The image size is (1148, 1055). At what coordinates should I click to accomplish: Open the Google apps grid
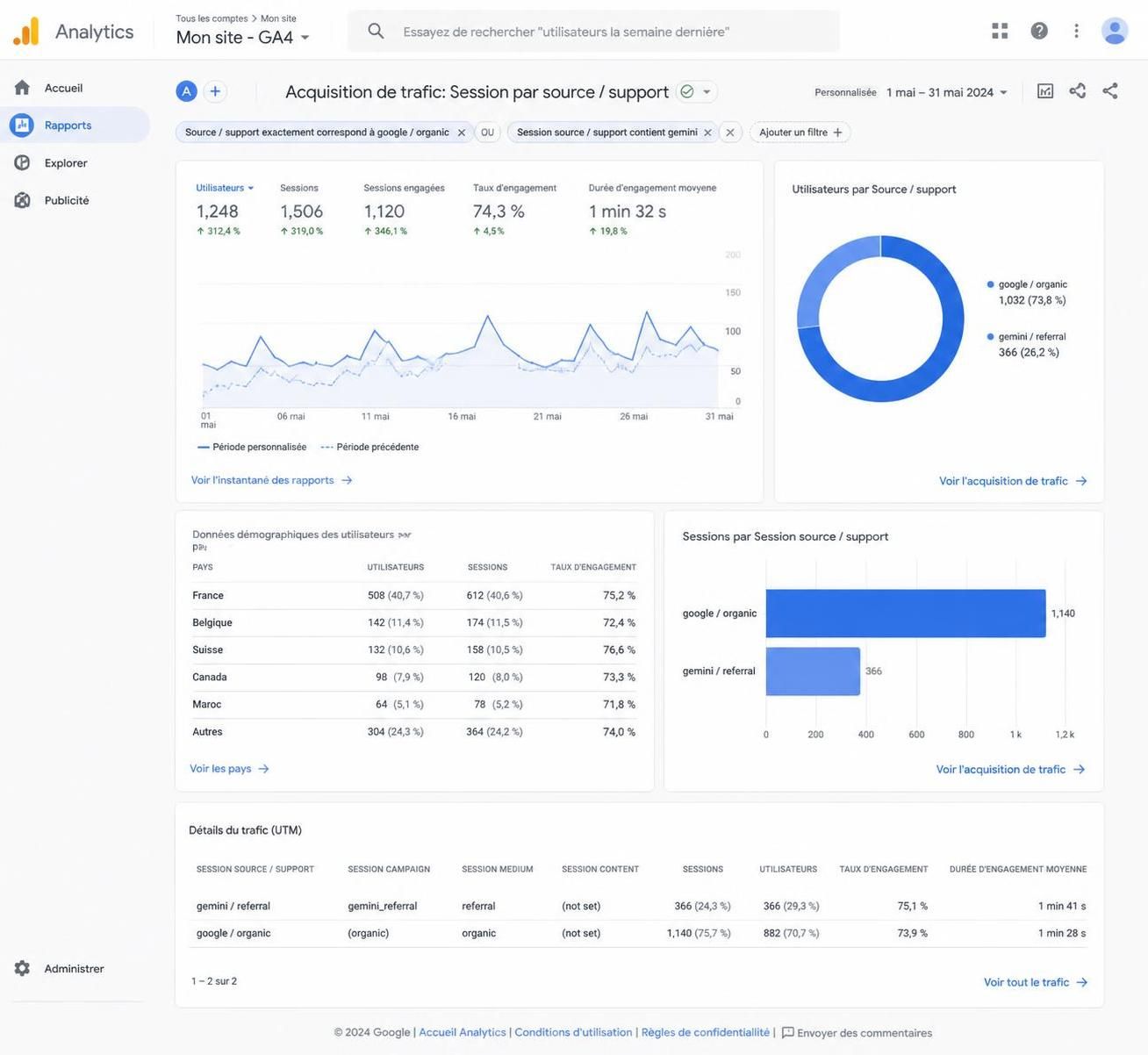click(1000, 31)
